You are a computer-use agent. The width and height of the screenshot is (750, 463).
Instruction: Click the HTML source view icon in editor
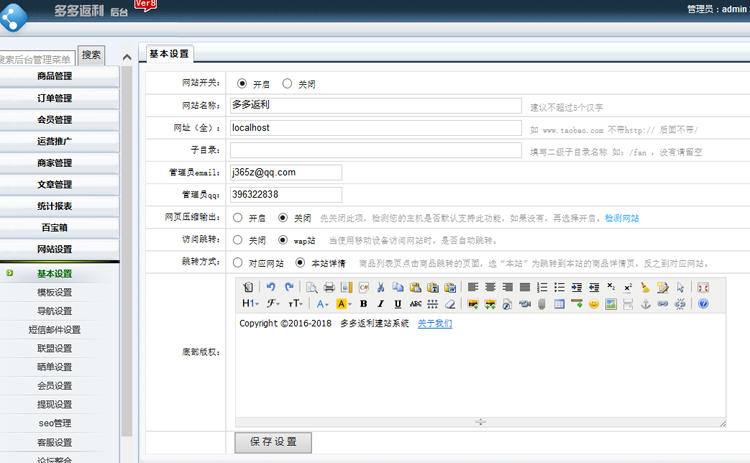pos(248,287)
